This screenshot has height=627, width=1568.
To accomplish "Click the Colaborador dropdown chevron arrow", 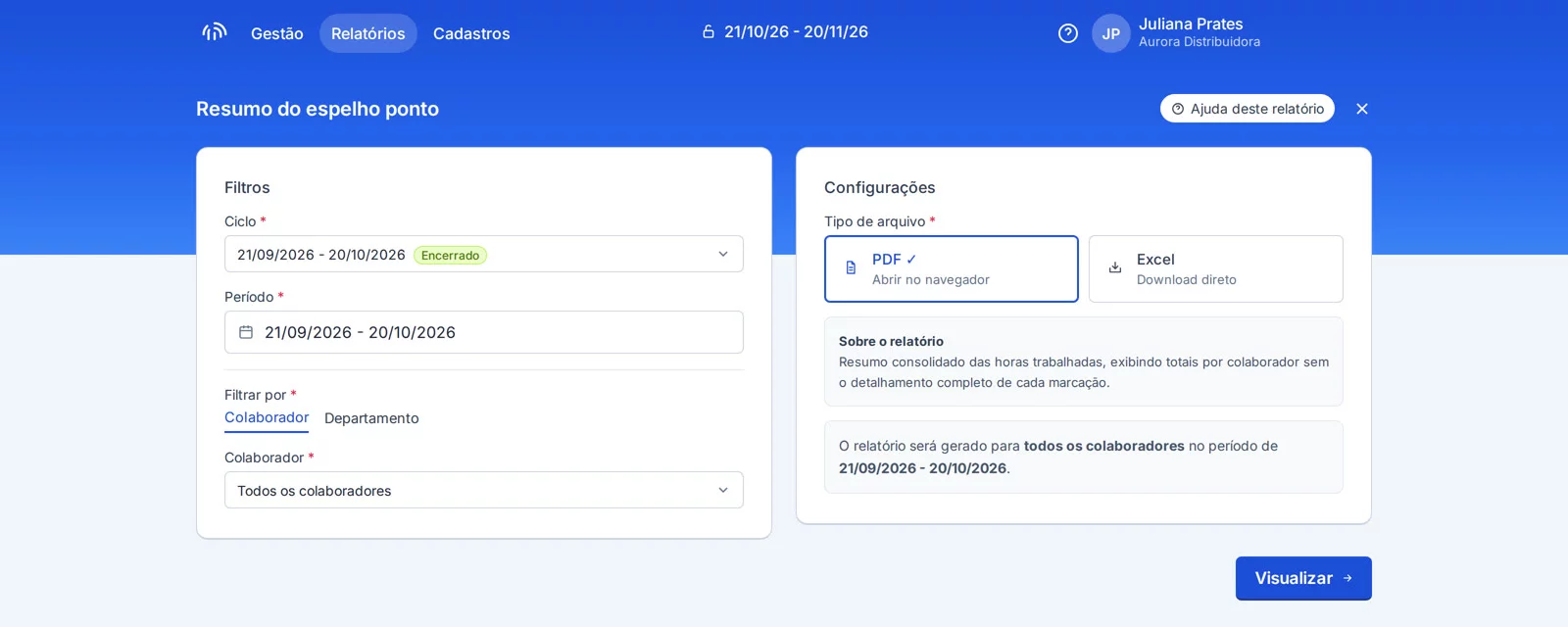I will coord(723,490).
